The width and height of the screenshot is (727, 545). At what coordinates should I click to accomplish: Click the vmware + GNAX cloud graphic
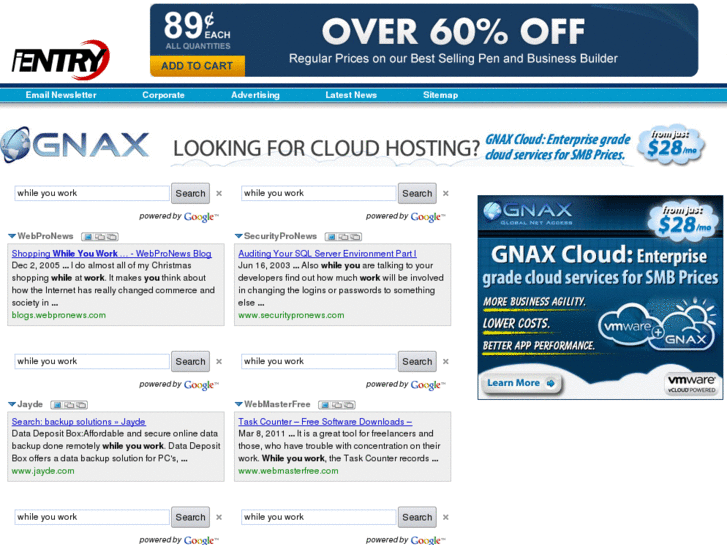657,327
